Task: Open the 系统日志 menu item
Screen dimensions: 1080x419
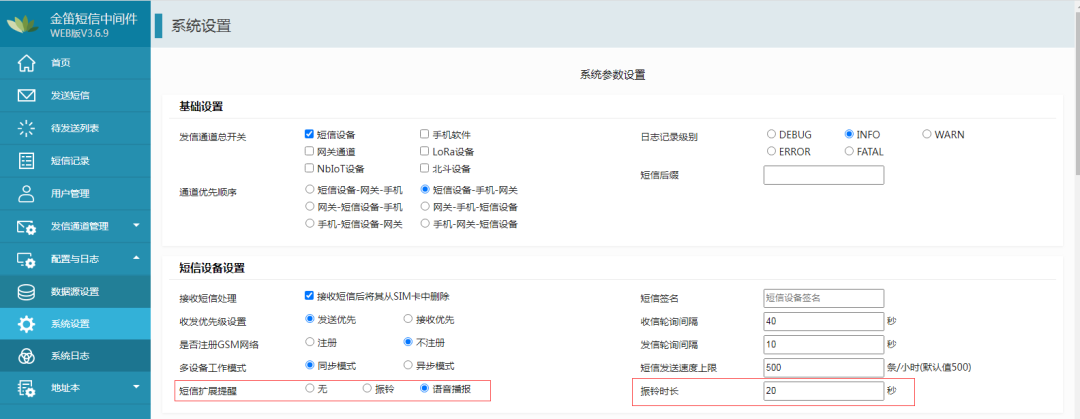Action: (x=70, y=356)
